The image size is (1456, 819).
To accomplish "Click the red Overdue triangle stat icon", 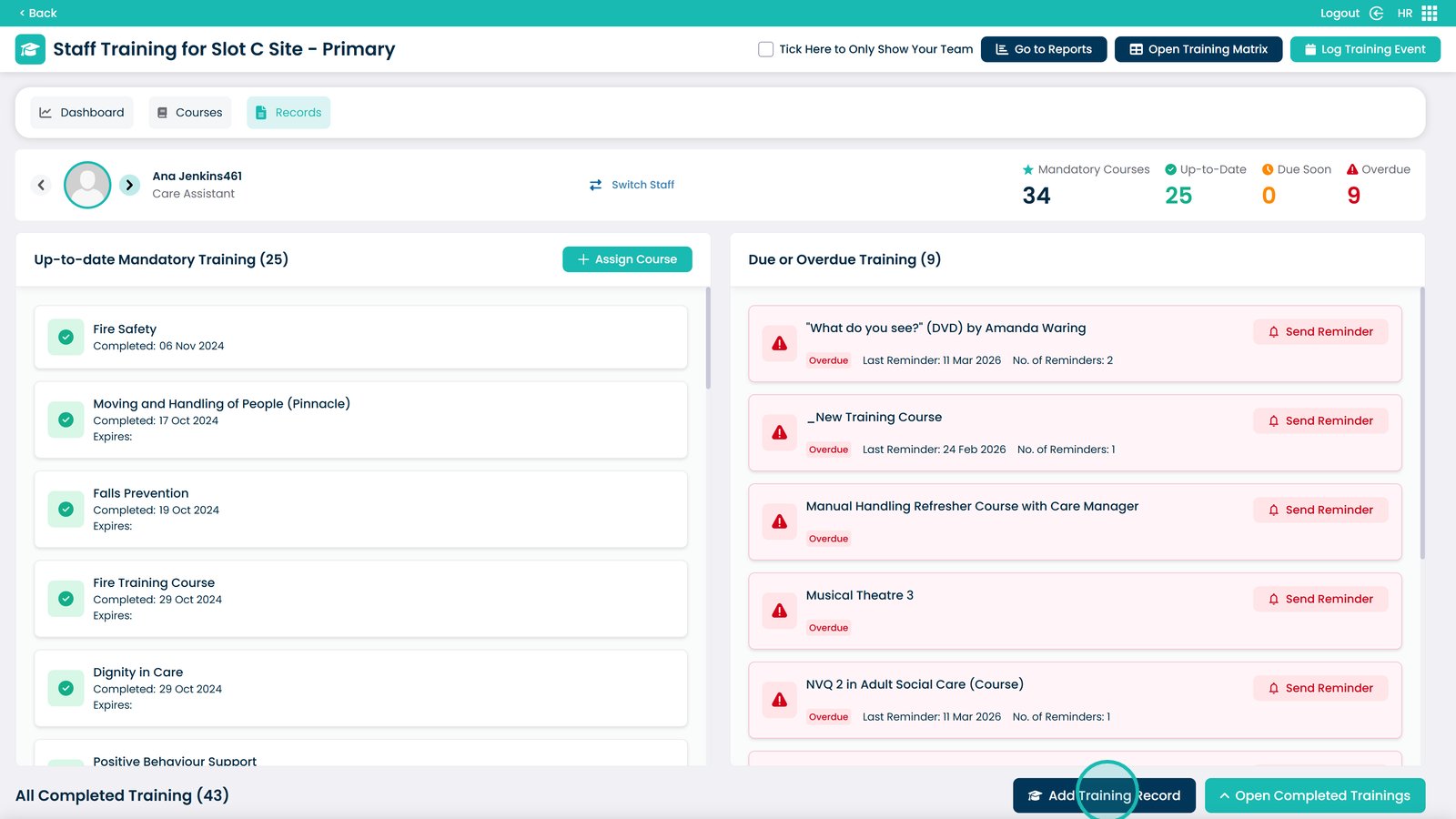I will [1352, 169].
